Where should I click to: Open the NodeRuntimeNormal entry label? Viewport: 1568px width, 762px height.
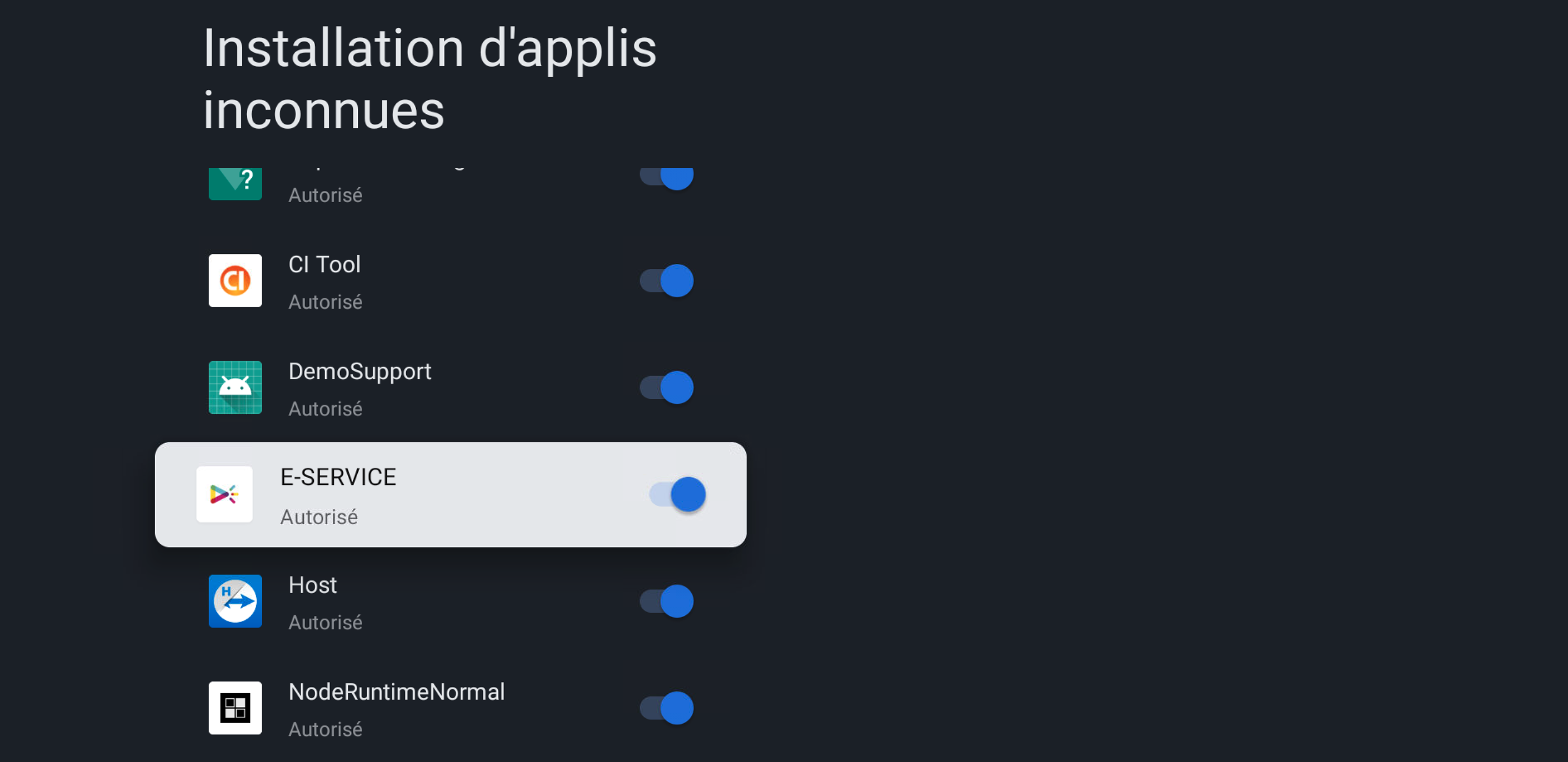(396, 692)
